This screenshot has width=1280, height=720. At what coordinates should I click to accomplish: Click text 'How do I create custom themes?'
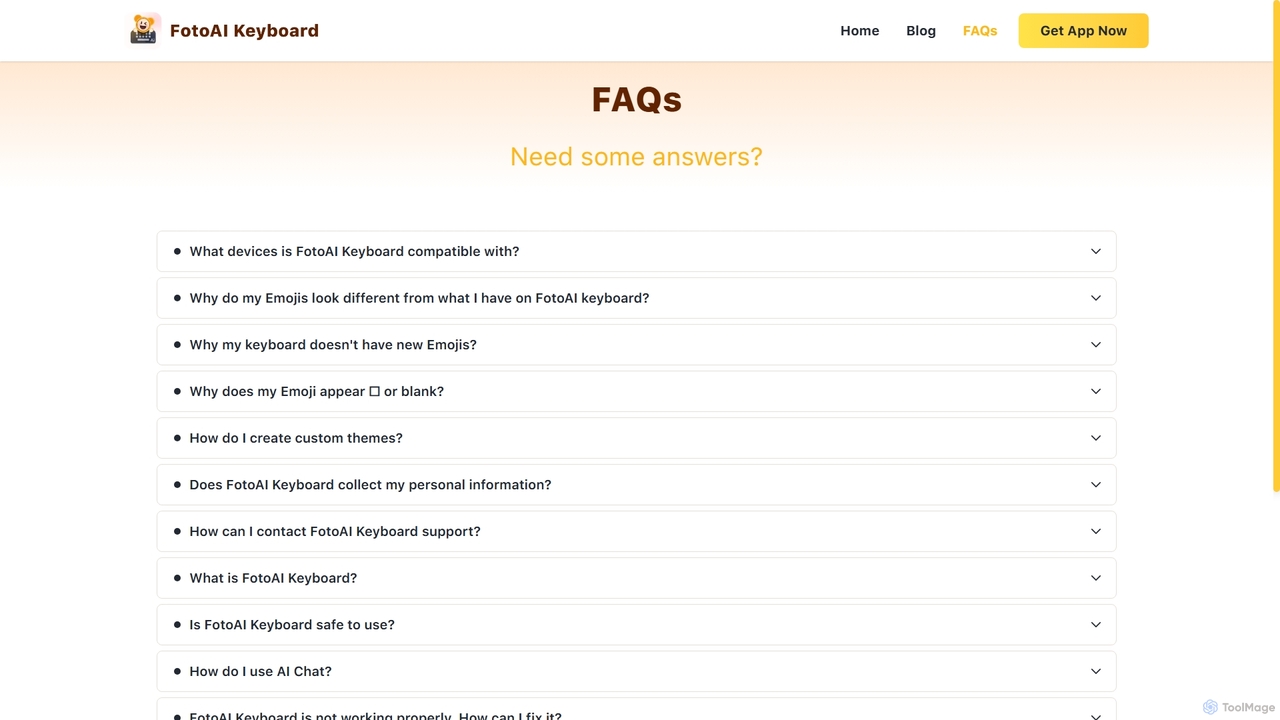[x=296, y=438]
